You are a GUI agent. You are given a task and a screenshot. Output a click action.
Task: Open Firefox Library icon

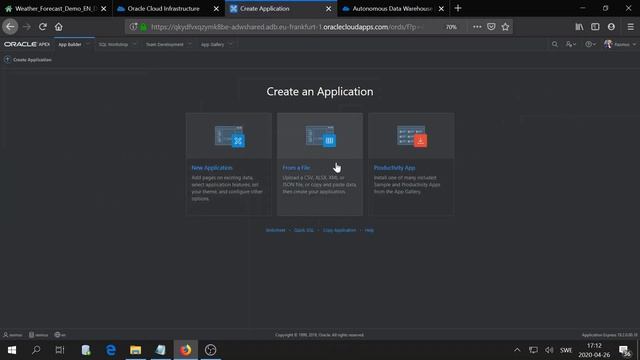coord(580,27)
